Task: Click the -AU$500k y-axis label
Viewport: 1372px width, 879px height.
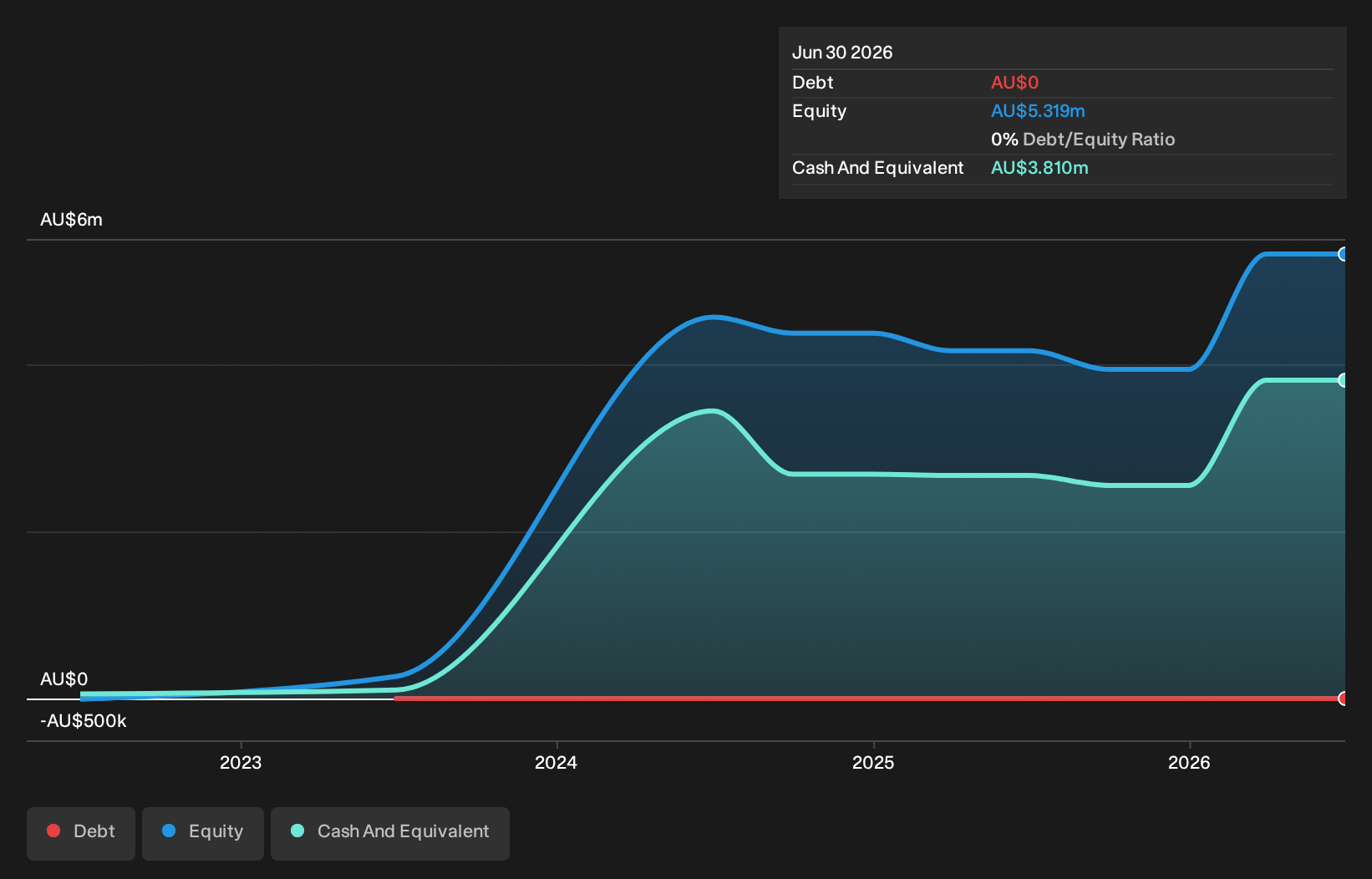Action: (x=84, y=721)
